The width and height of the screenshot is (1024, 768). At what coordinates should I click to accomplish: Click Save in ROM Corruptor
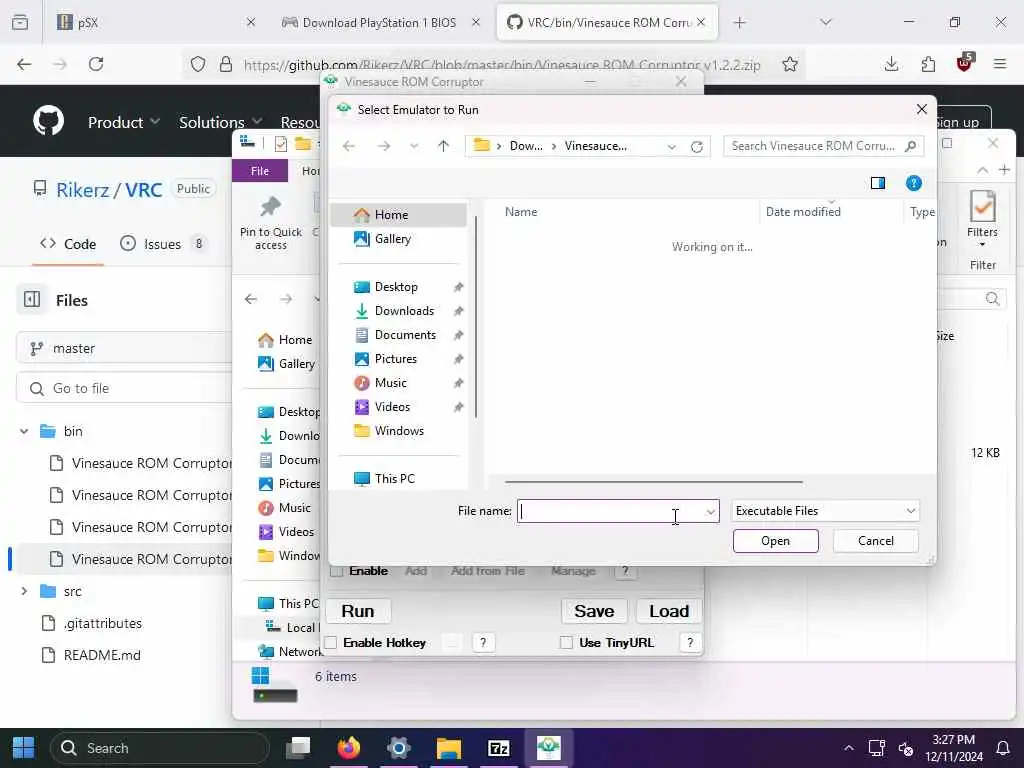(594, 611)
